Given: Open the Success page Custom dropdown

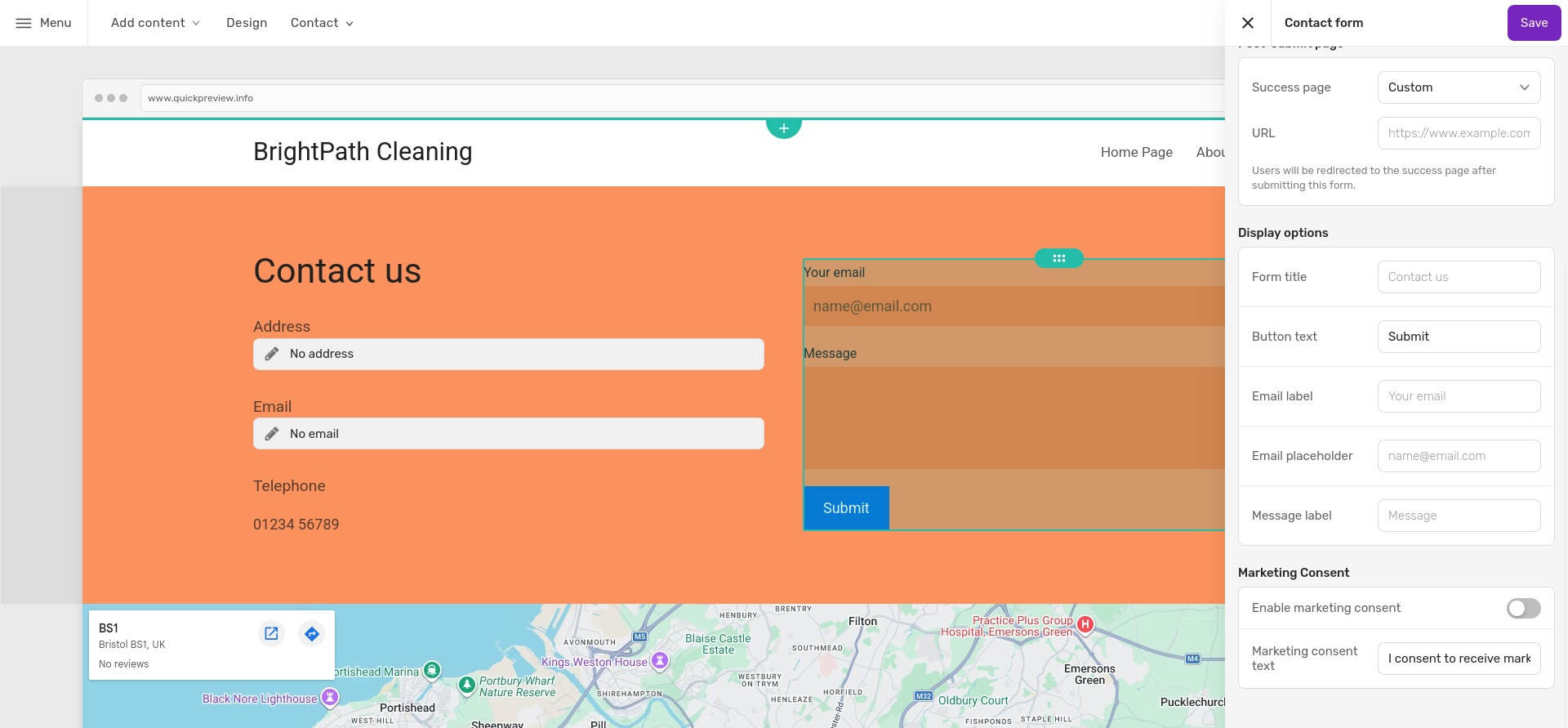Looking at the screenshot, I should (1459, 87).
